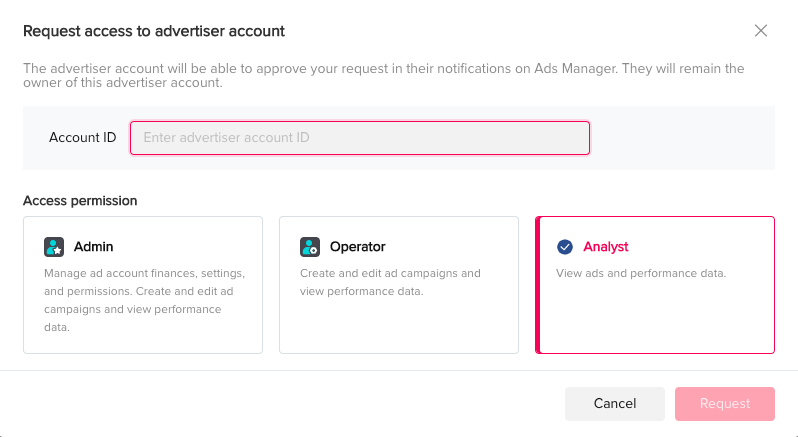Click the Analyst selected checkmark icon

click(x=565, y=246)
